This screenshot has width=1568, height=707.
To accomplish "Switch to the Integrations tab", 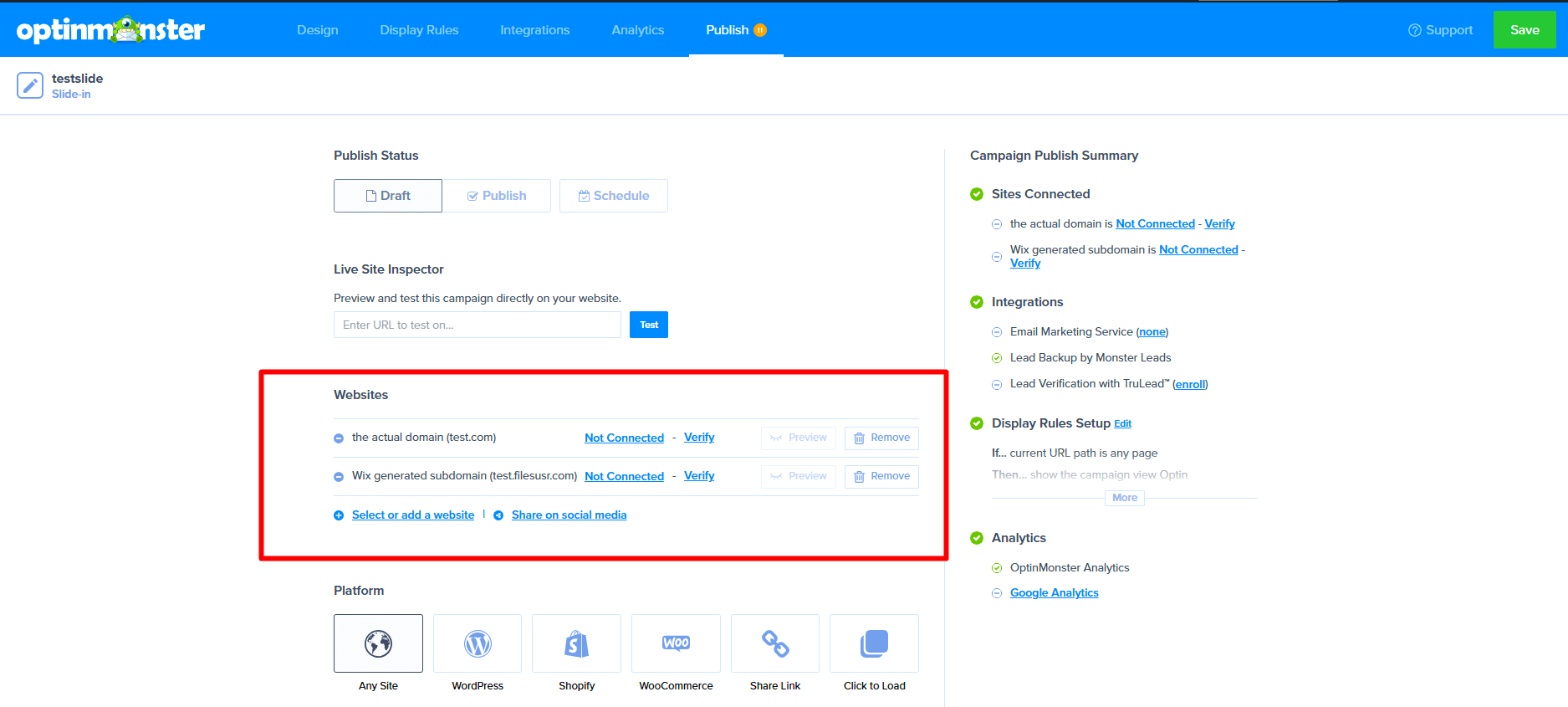I will click(534, 30).
